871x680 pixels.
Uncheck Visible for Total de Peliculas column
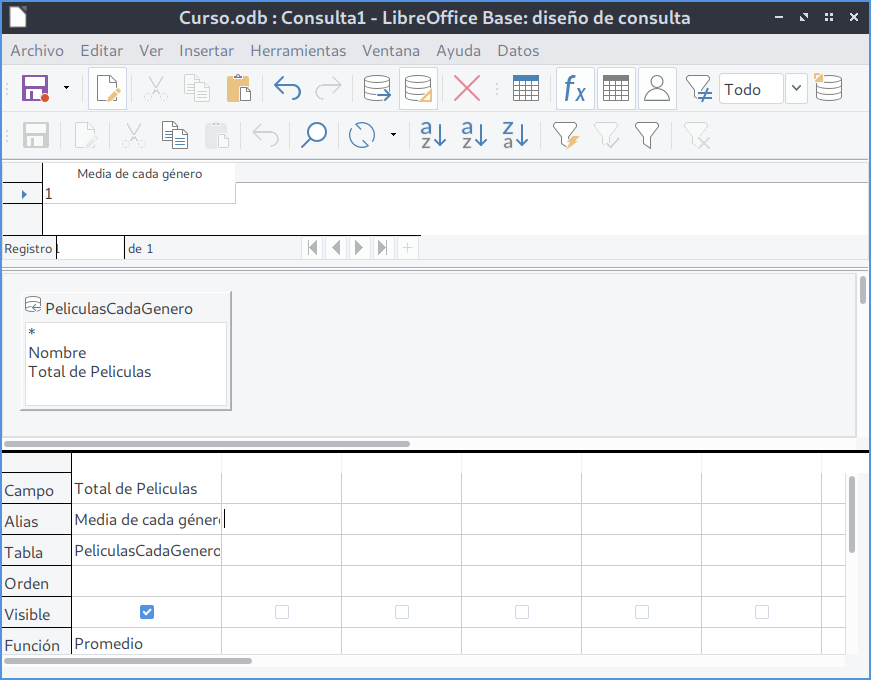[x=147, y=612]
